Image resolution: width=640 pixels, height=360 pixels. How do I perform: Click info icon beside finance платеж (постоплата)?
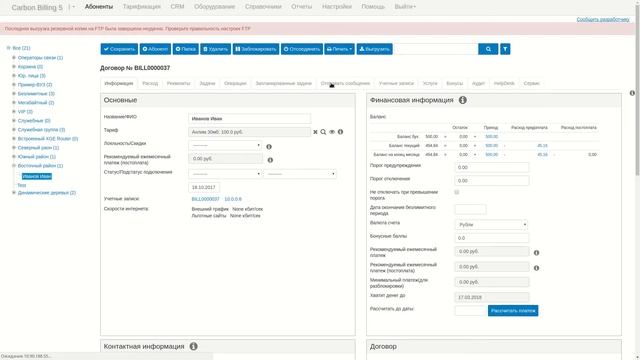[x=536, y=268]
